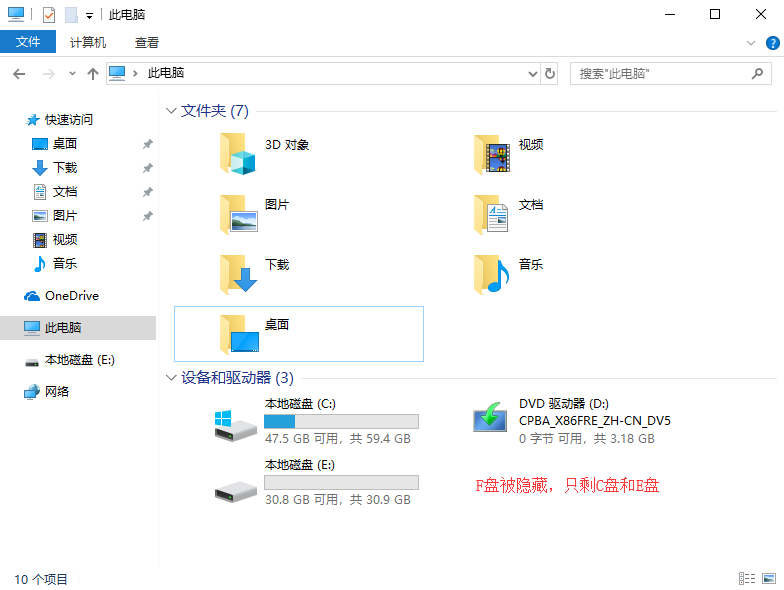Screen dimensions: 784x590
Task: Go forward with the forward arrow
Action: click(x=48, y=74)
